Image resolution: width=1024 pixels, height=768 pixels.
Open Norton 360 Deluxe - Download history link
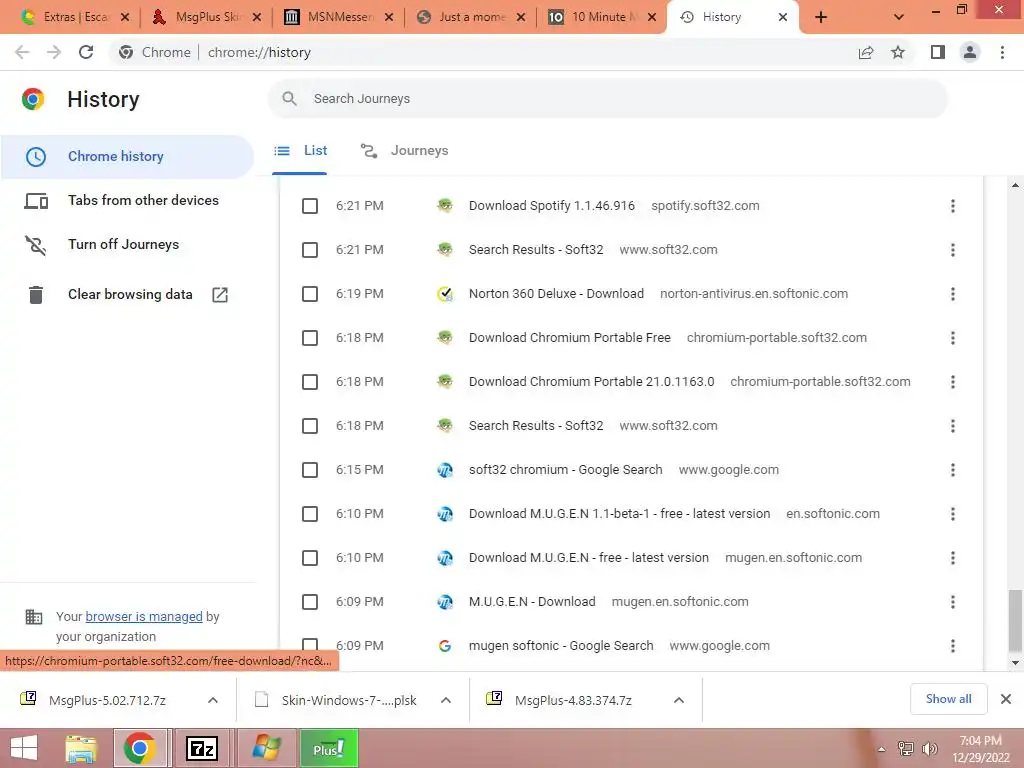(x=556, y=294)
